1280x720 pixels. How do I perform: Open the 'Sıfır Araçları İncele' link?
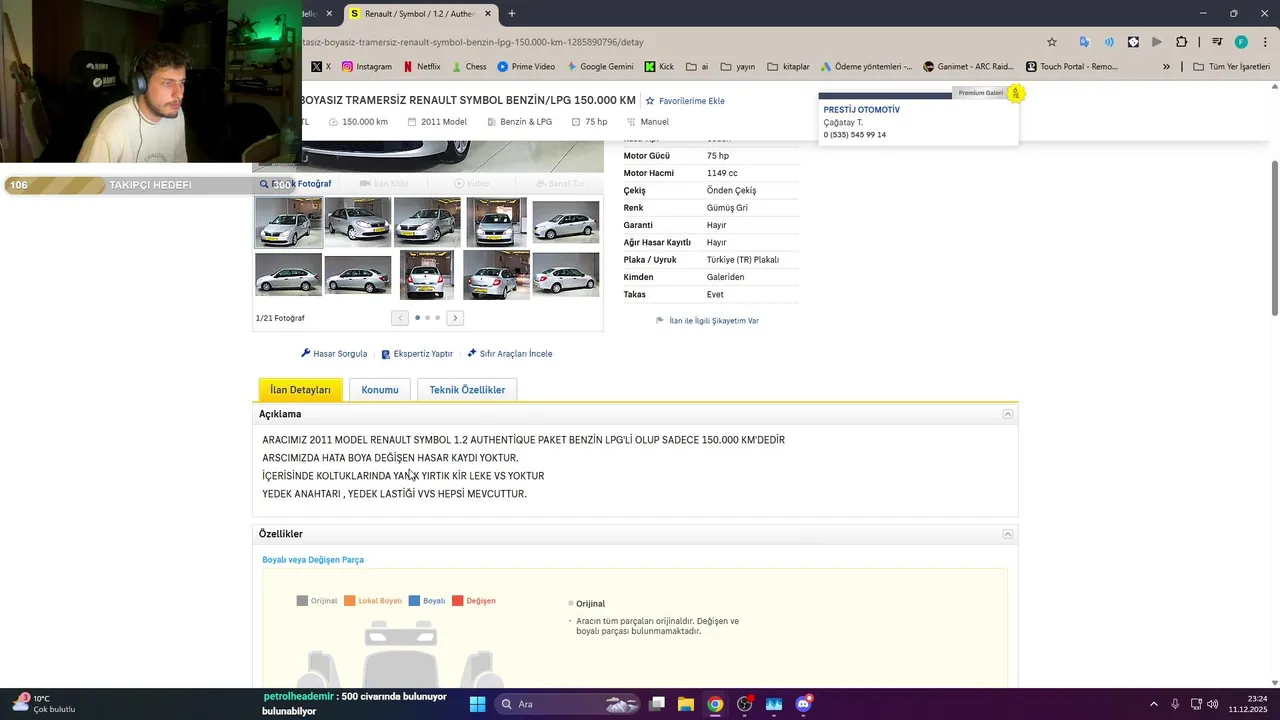click(x=510, y=354)
